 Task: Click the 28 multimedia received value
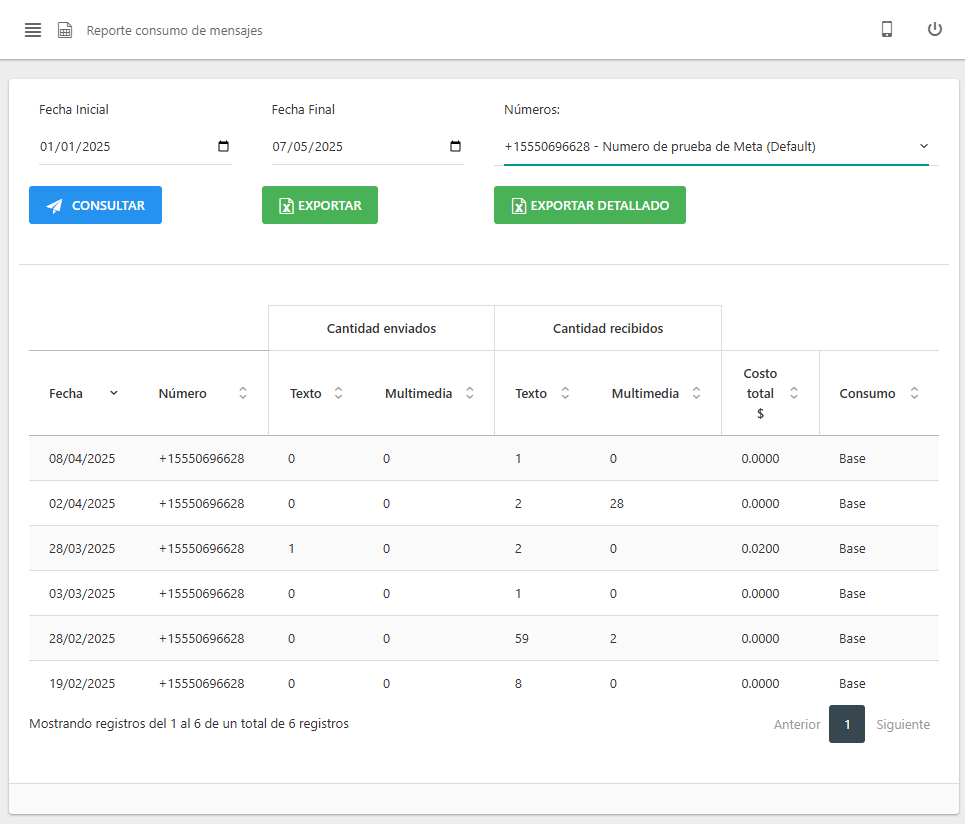pyautogui.click(x=617, y=503)
